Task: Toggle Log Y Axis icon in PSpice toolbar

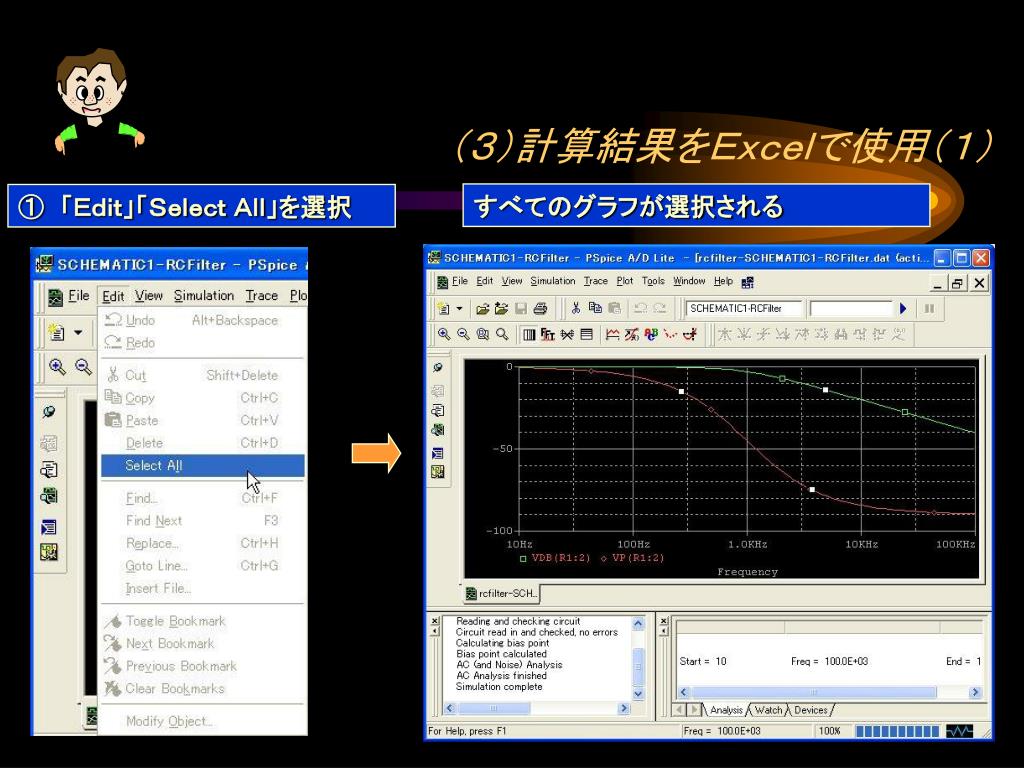Action: click(x=586, y=334)
